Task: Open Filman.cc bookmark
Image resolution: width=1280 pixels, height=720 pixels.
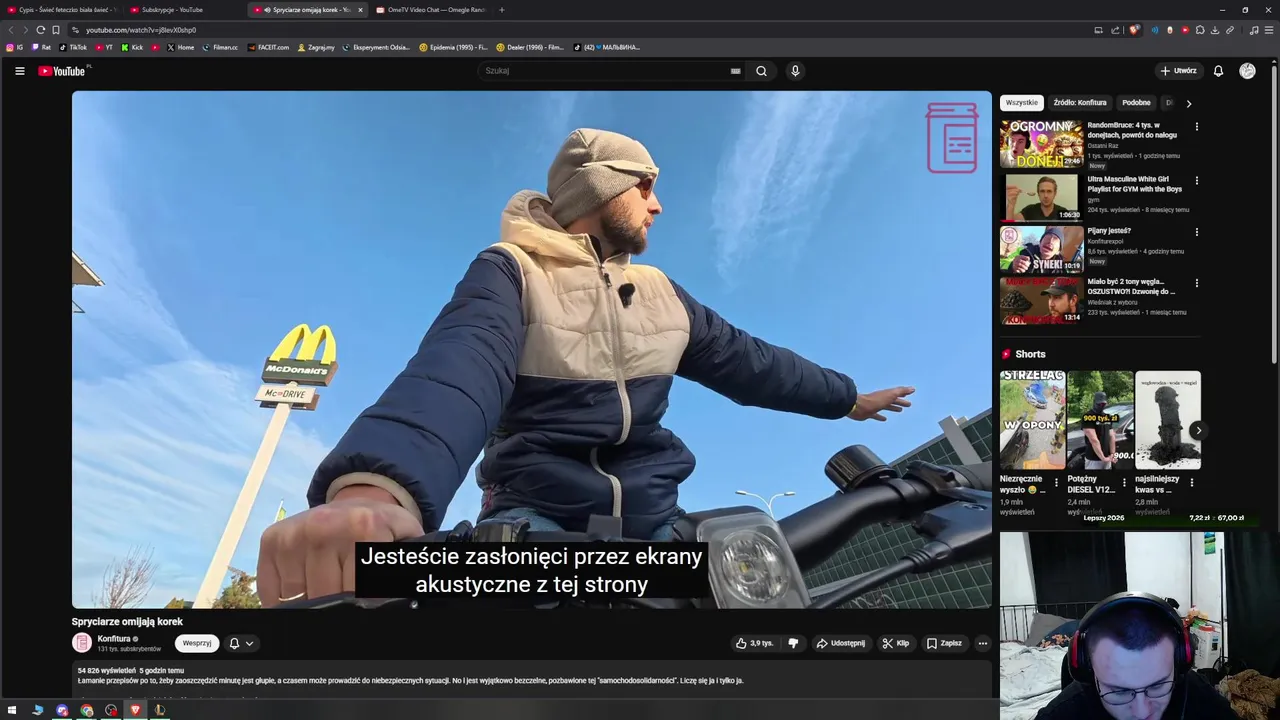Action: coord(220,47)
